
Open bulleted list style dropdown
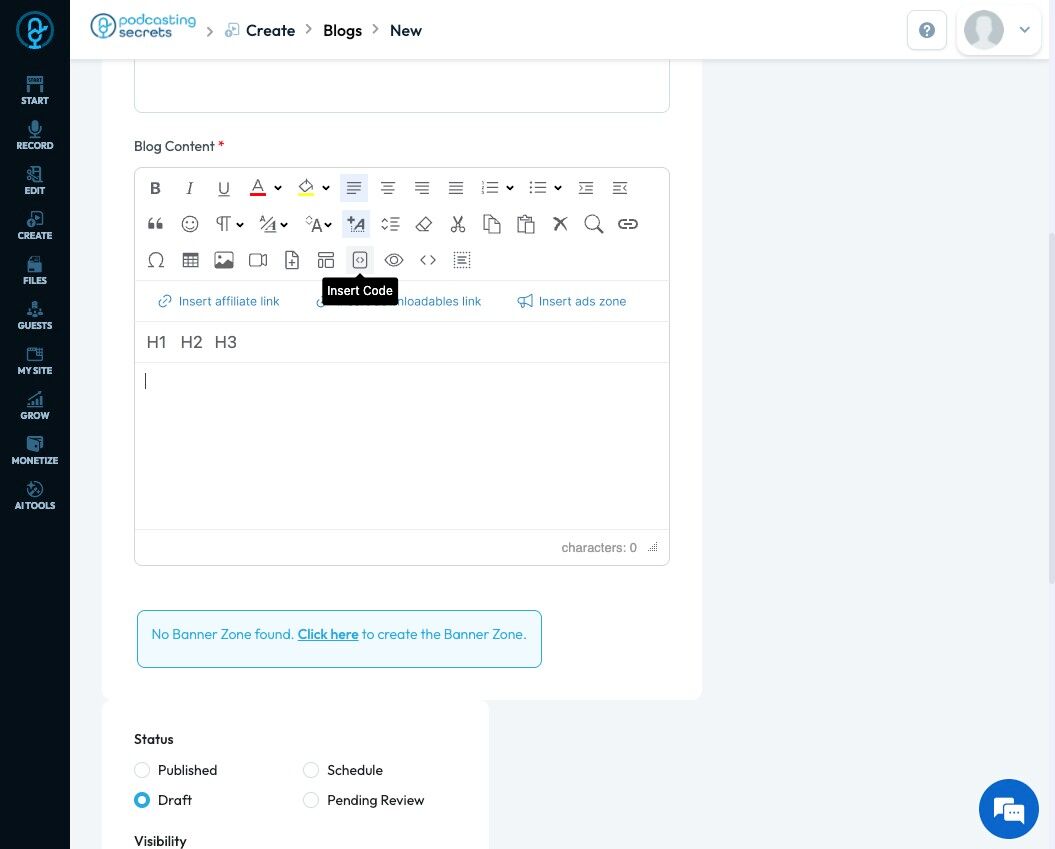pyautogui.click(x=558, y=188)
